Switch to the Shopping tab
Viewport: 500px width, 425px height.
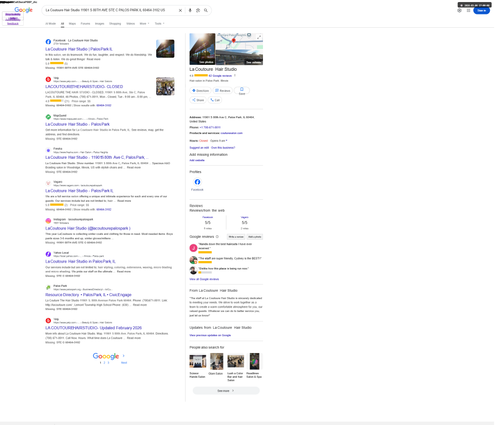[115, 24]
